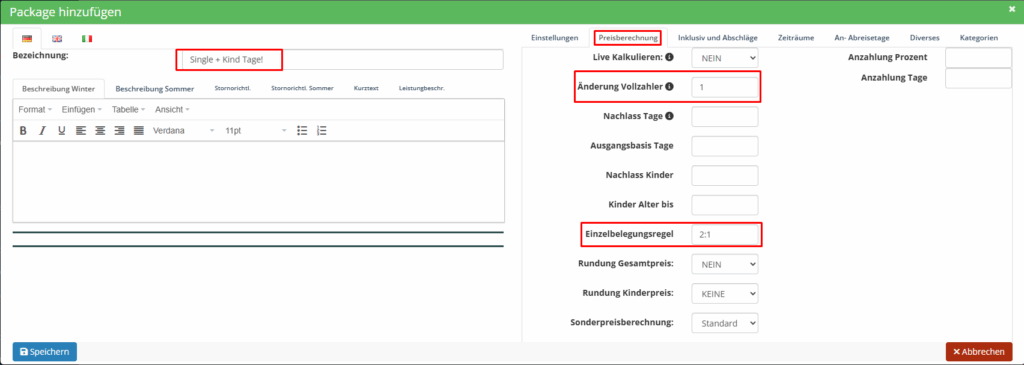Toggle italic formatting in editor
This screenshot has height=365, width=1024.
click(42, 131)
